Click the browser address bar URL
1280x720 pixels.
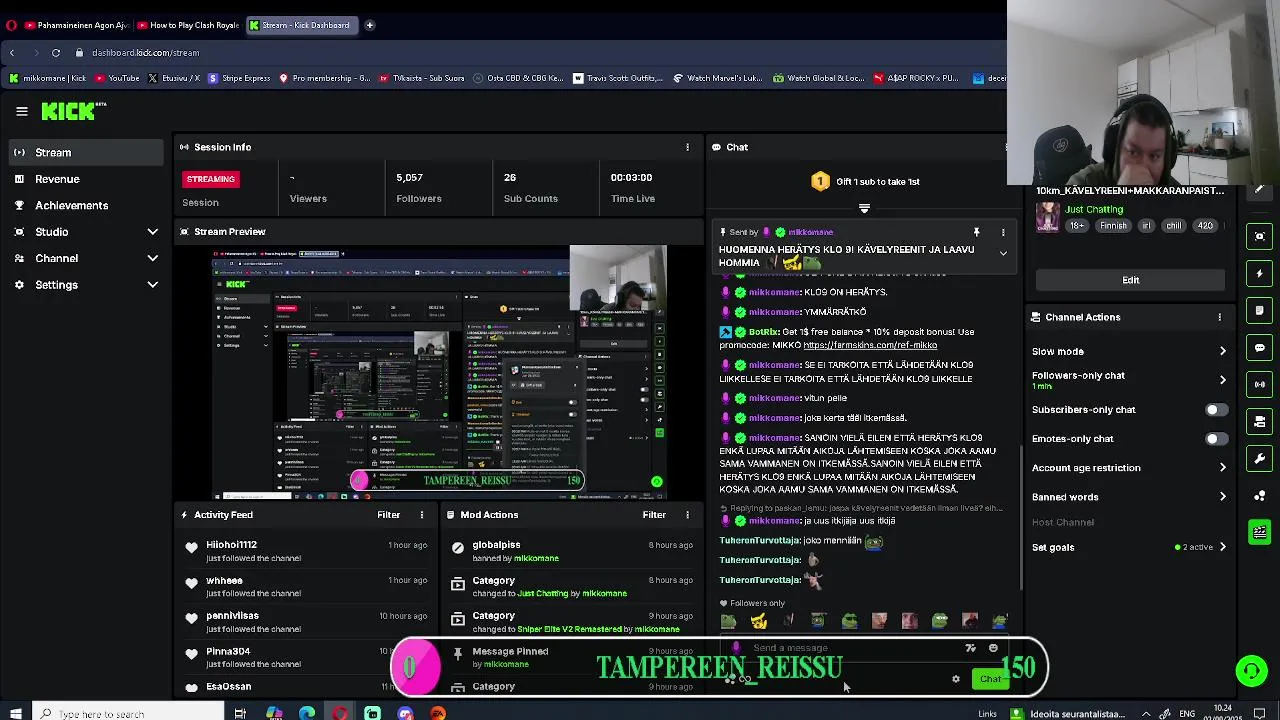pyautogui.click(x=145, y=52)
